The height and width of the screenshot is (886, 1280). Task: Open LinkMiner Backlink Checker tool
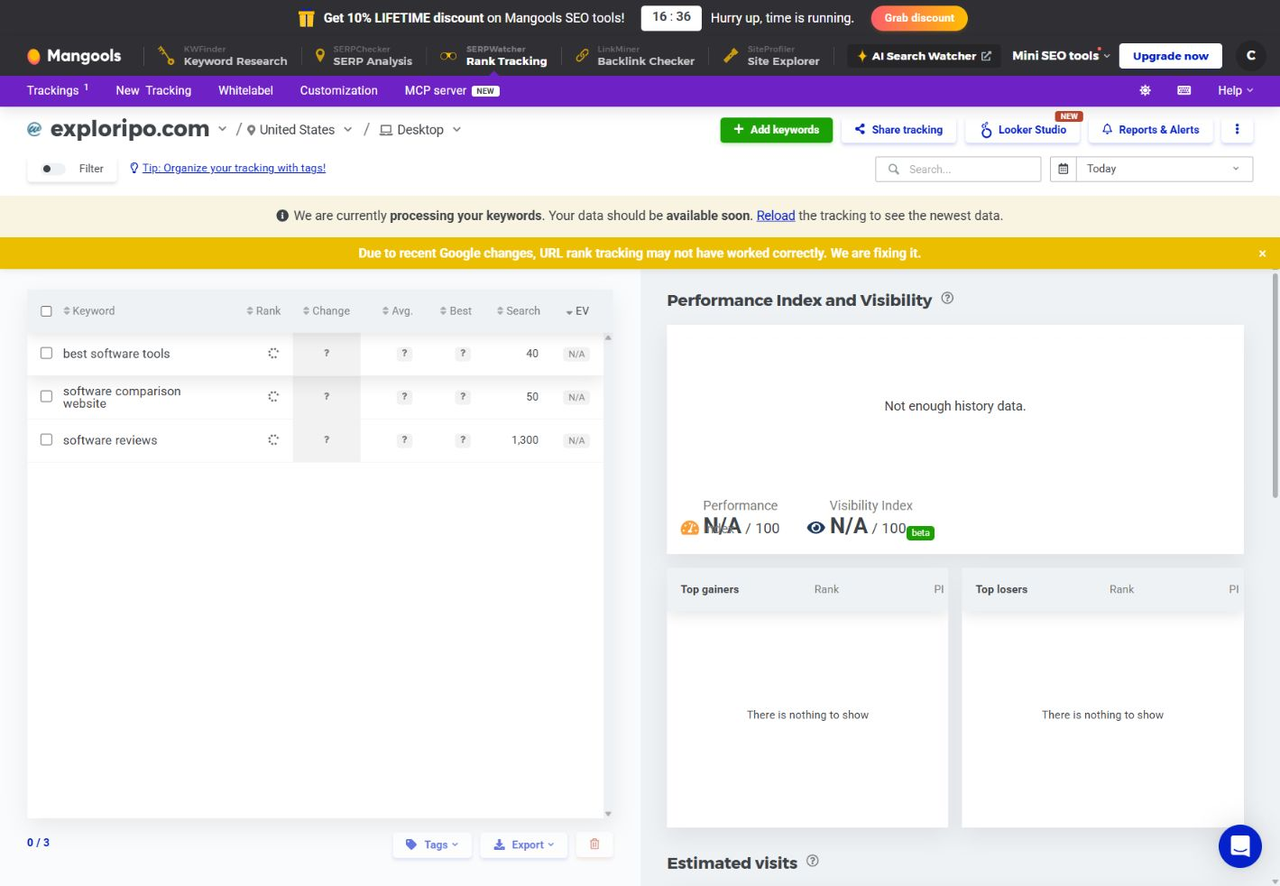click(x=636, y=56)
